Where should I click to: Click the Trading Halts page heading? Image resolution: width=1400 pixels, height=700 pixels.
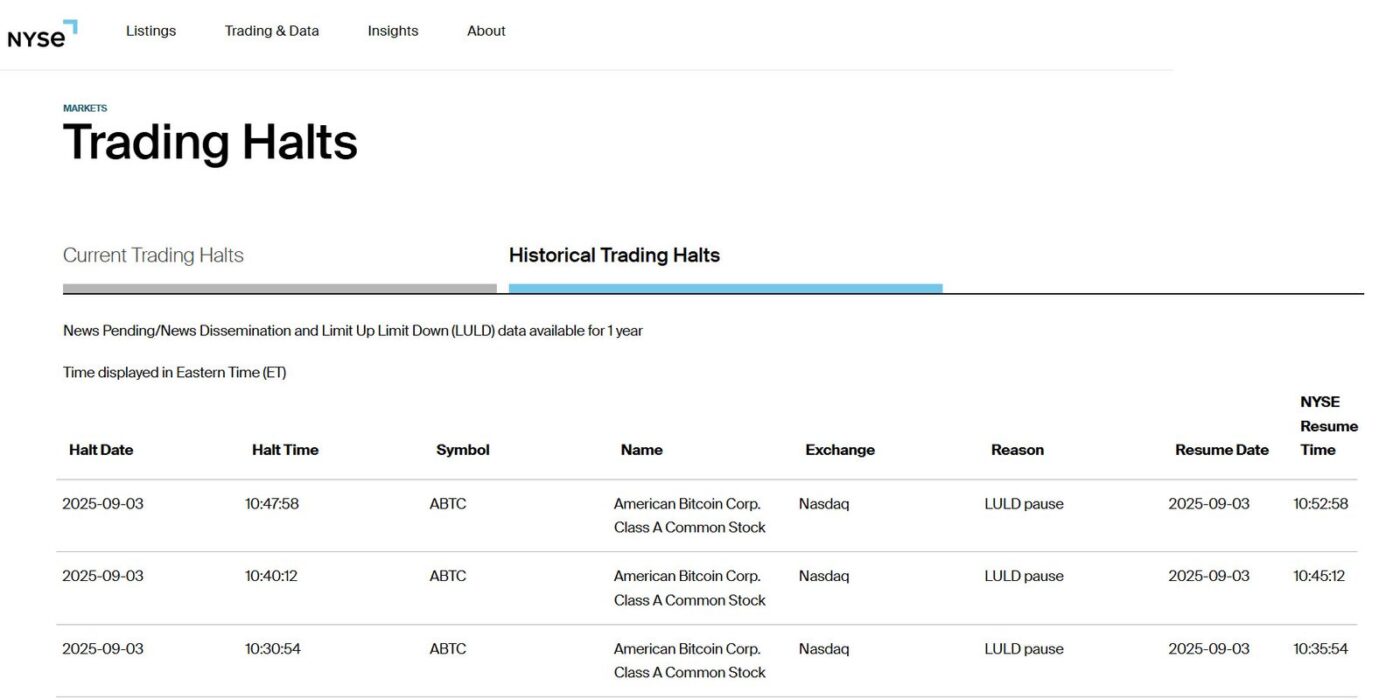tap(210, 142)
